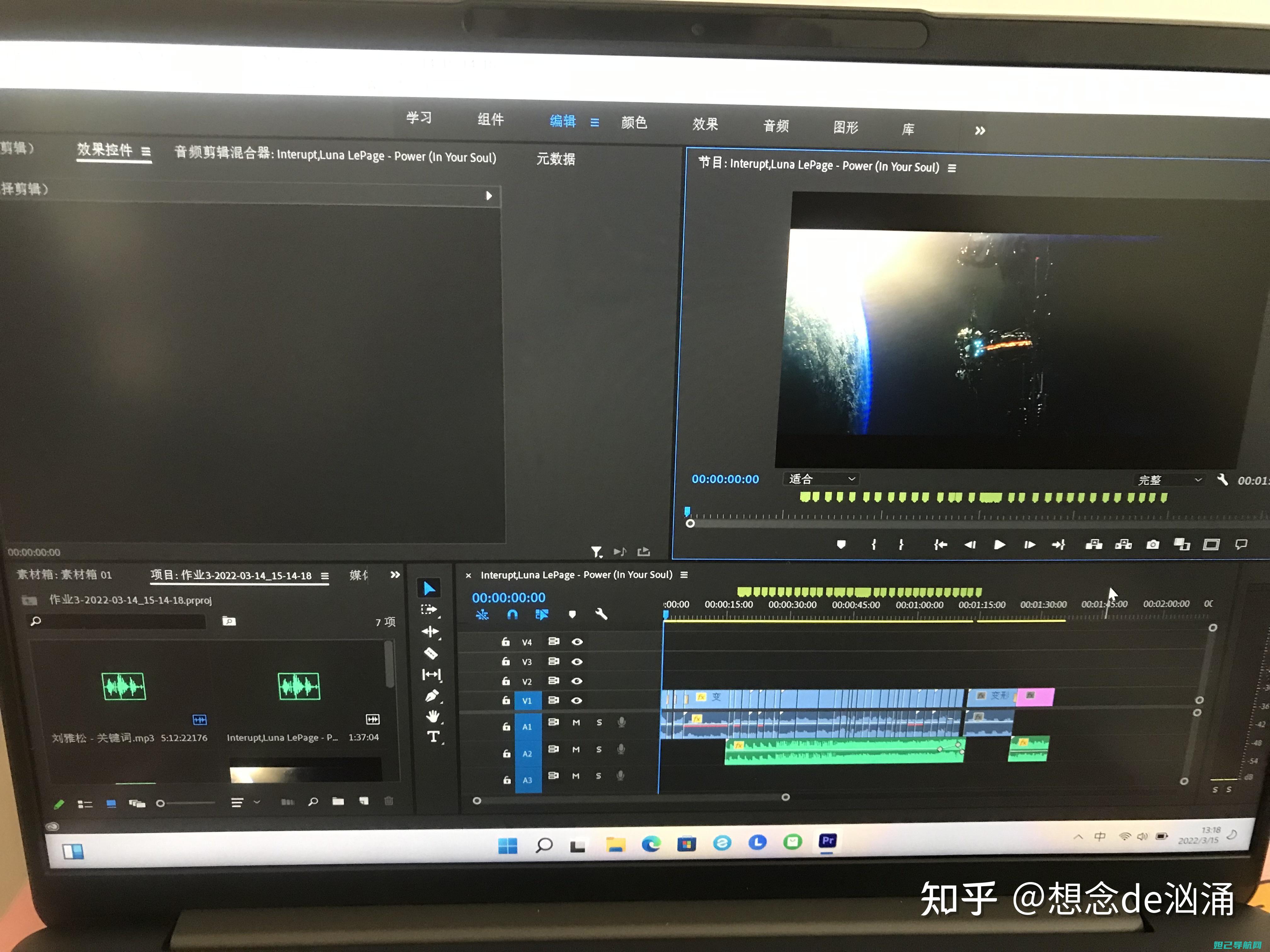Screen dimensions: 1270x952
Task: Export frame with camera icon
Action: click(1152, 545)
